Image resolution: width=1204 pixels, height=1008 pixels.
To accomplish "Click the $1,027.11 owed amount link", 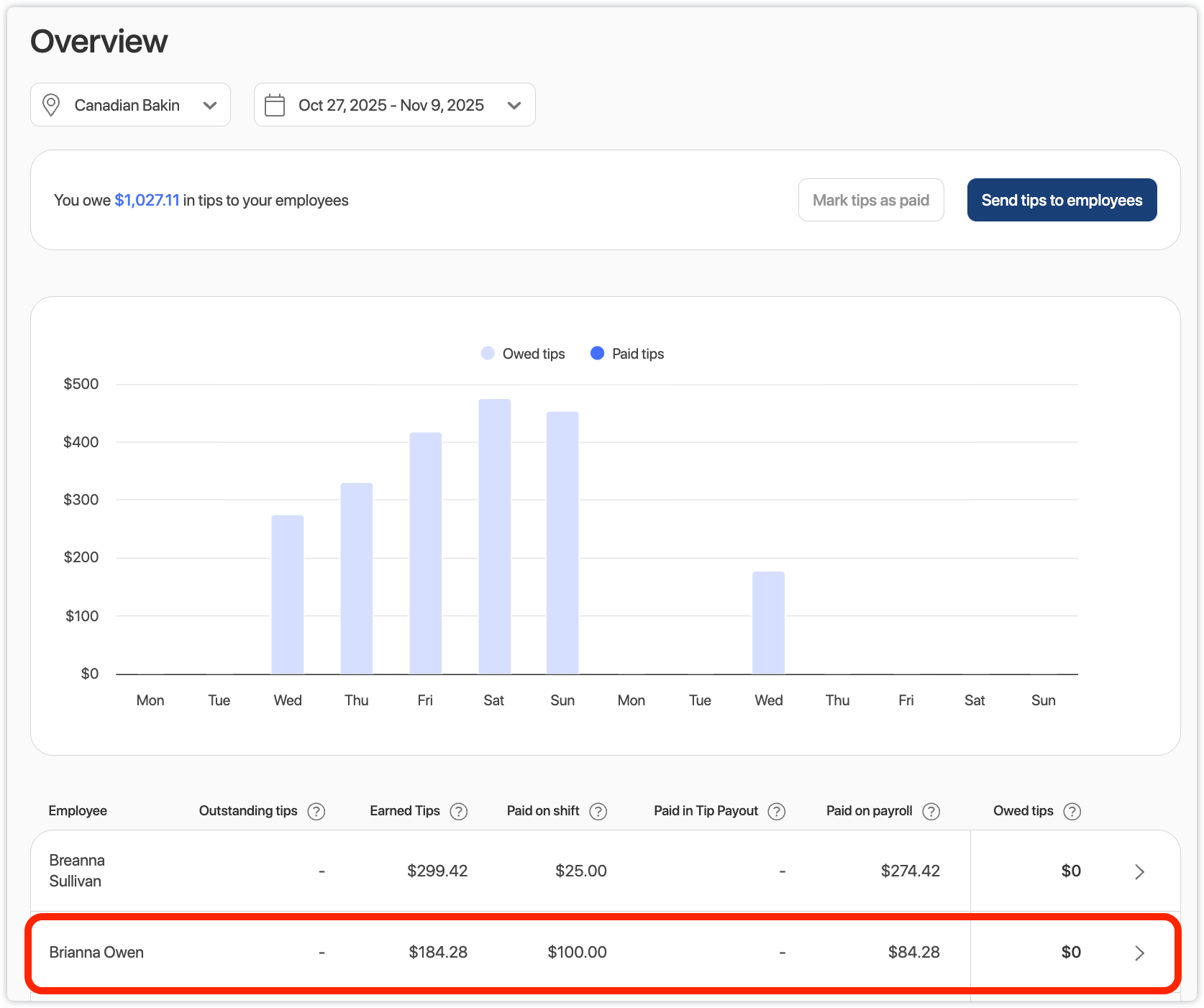I will (147, 200).
